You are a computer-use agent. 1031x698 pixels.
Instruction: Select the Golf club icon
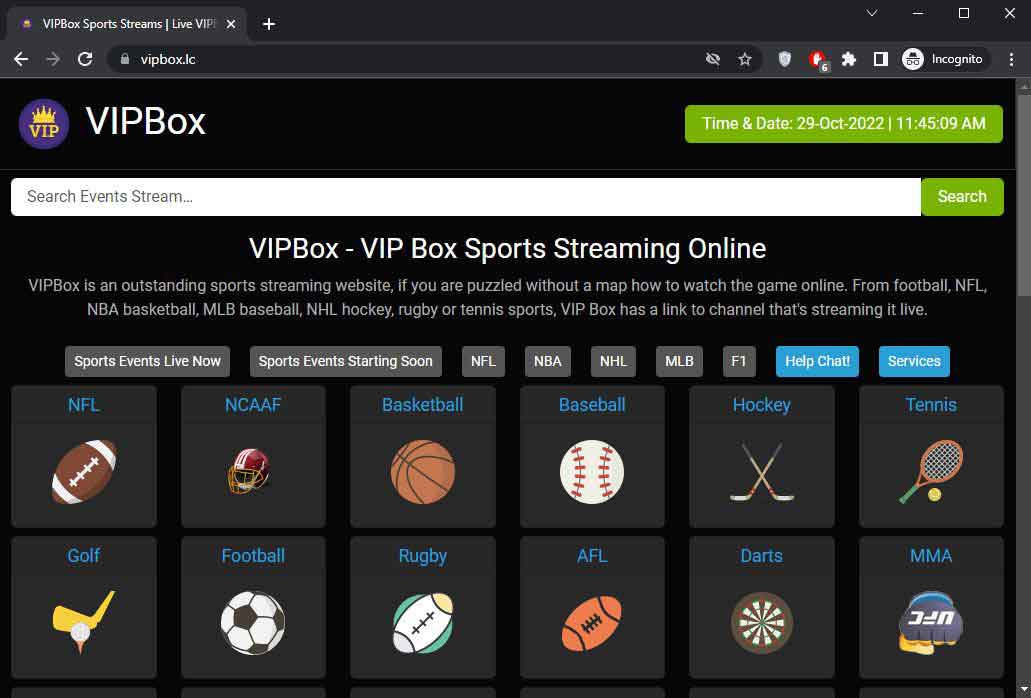[84, 622]
